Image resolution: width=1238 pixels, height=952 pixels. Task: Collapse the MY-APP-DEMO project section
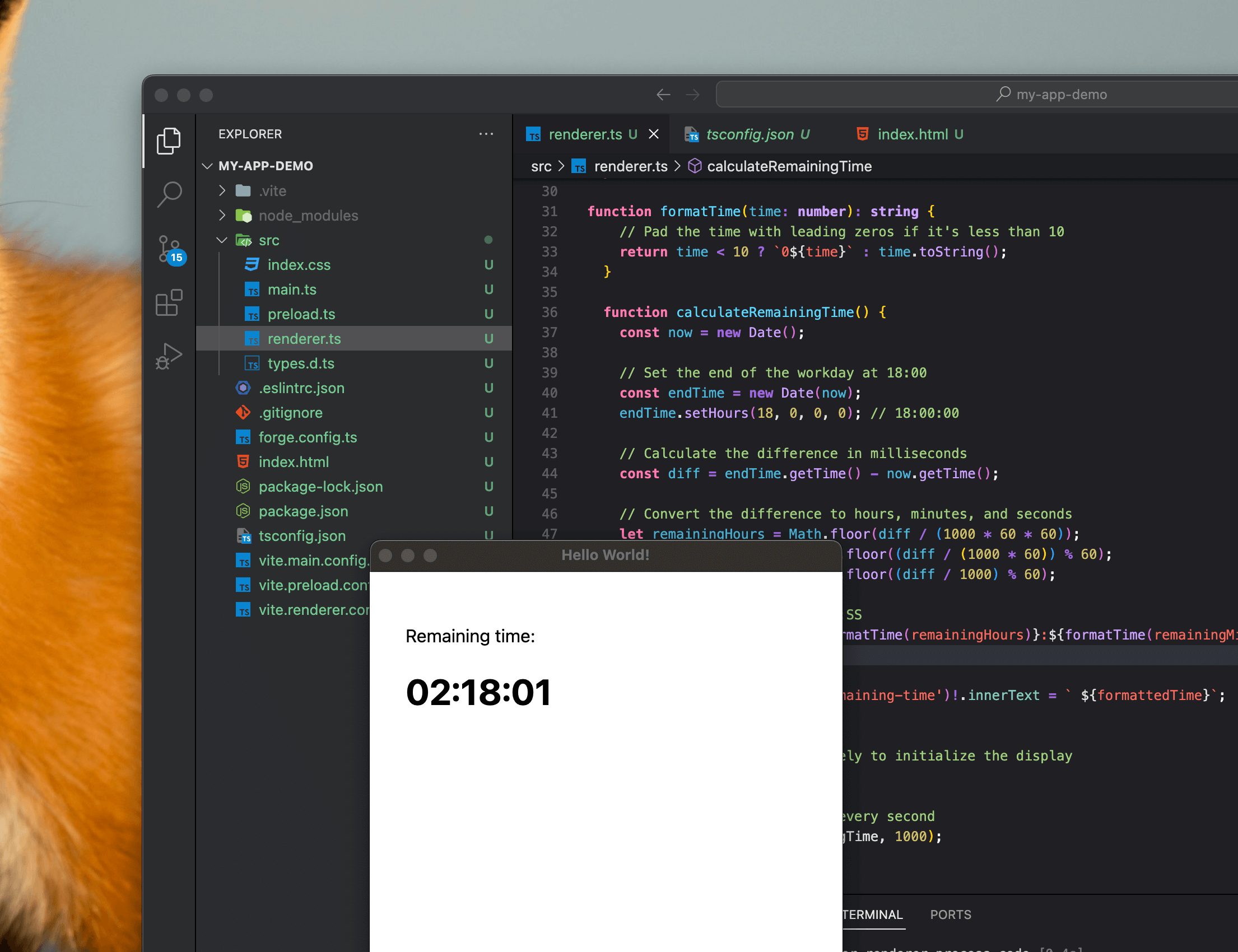coord(266,166)
